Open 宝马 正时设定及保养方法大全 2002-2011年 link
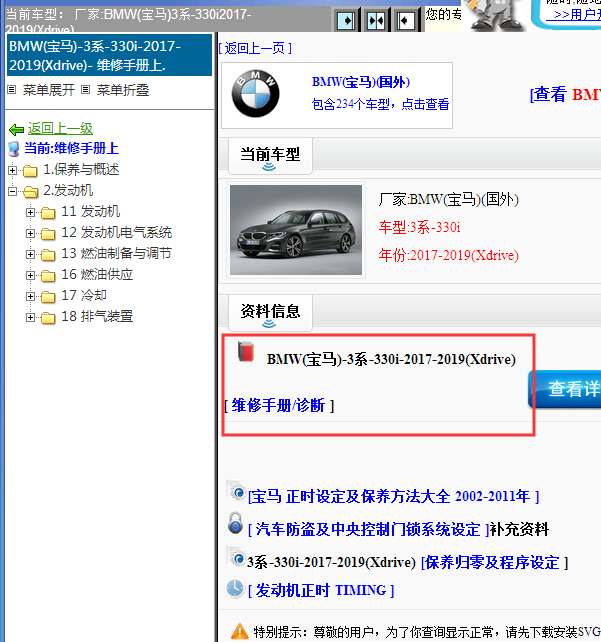Image resolution: width=601 pixels, height=642 pixels. pos(393,496)
